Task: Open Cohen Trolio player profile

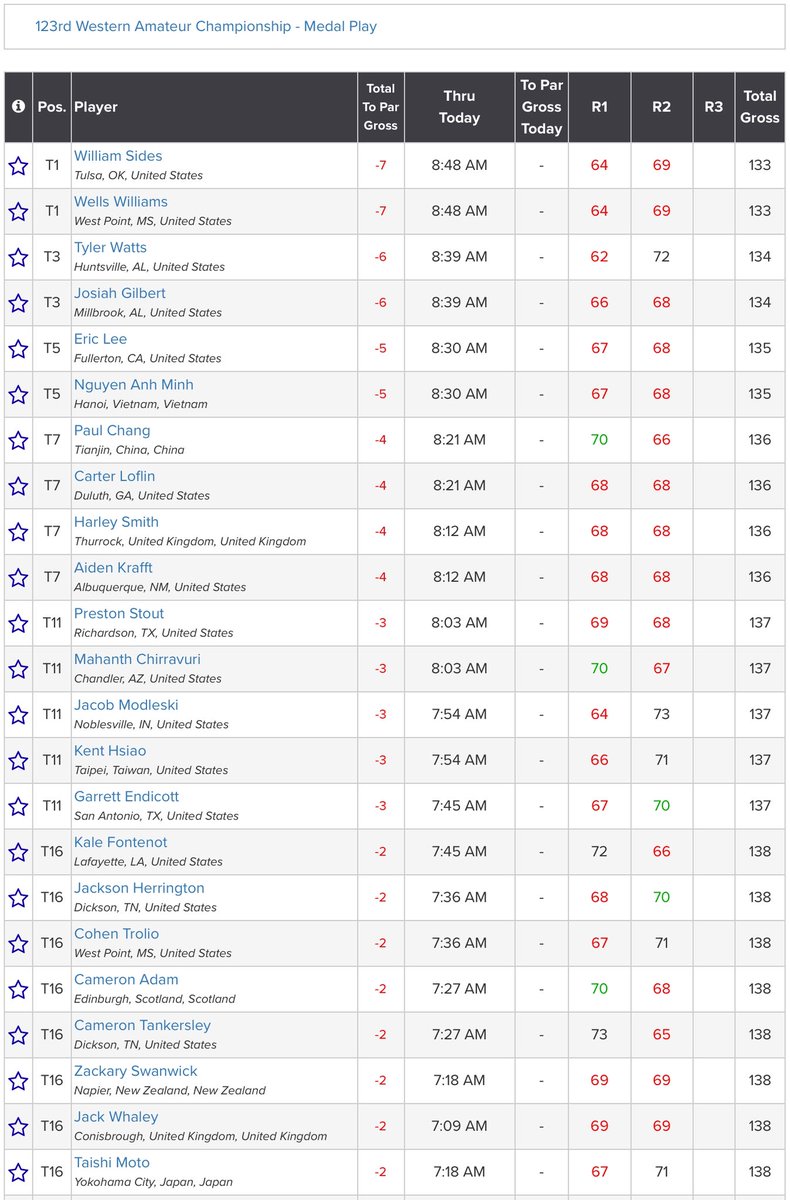Action: [116, 934]
